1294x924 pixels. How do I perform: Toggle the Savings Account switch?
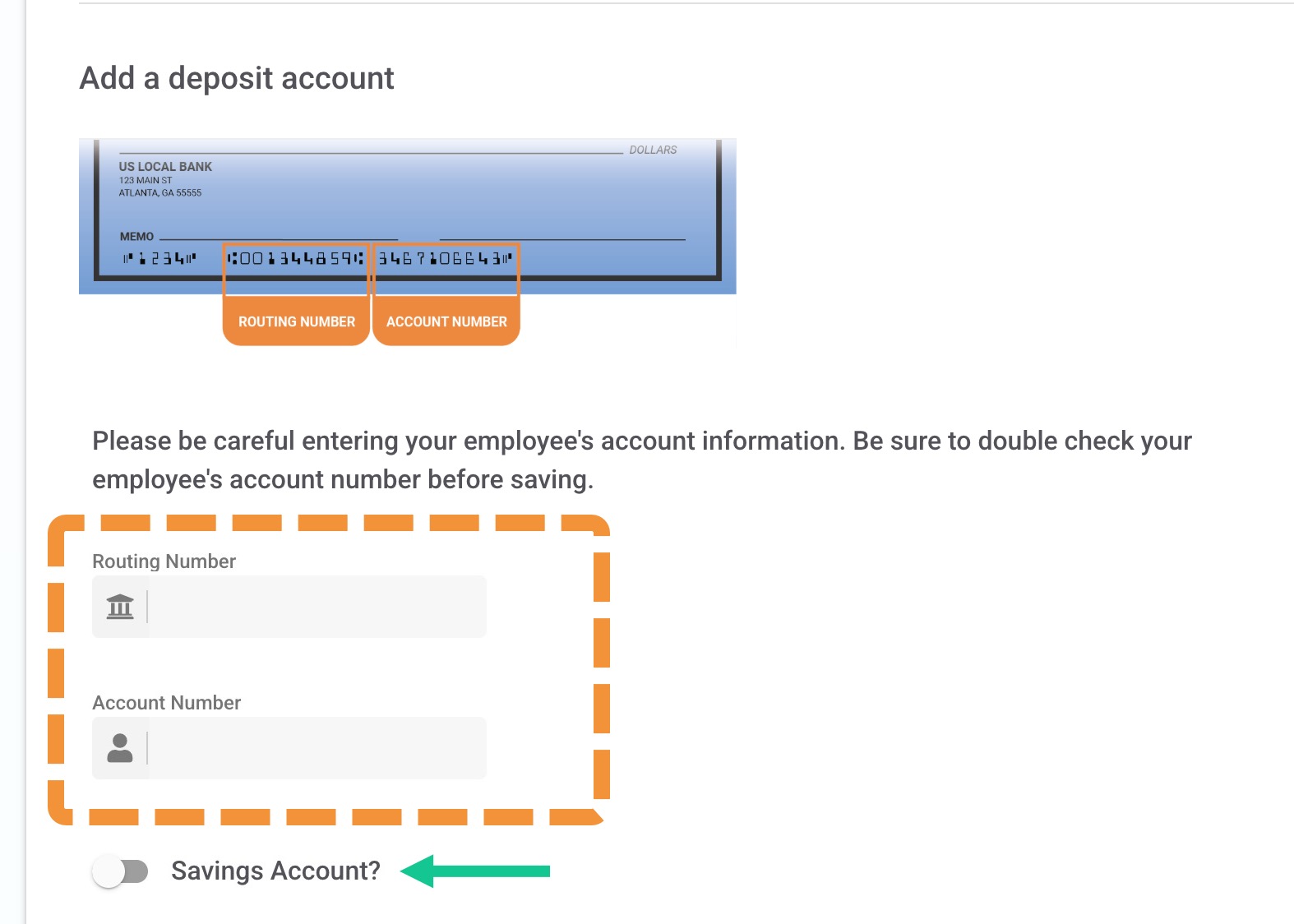coord(120,871)
